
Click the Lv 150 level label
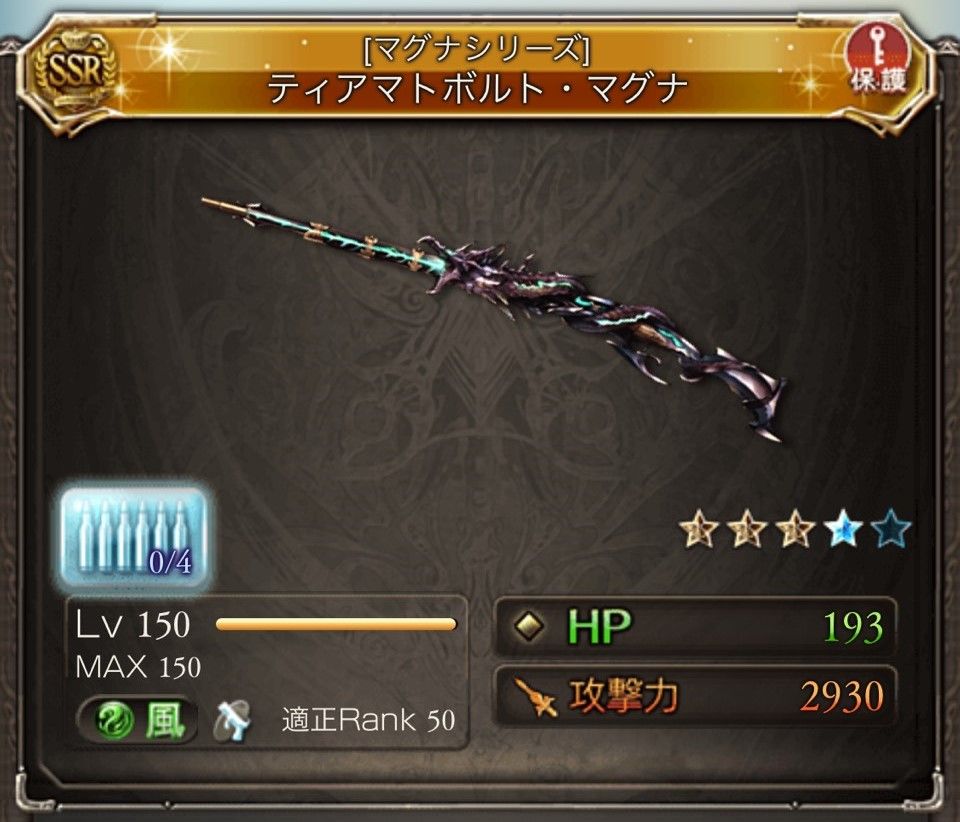point(132,625)
